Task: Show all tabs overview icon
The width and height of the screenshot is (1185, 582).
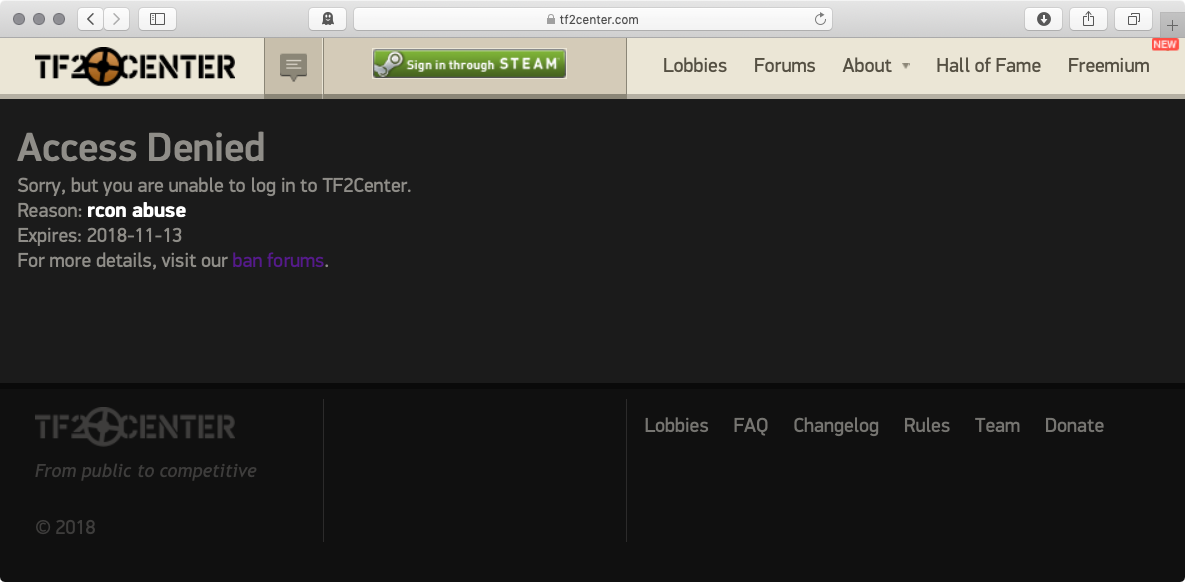Action: tap(1134, 19)
